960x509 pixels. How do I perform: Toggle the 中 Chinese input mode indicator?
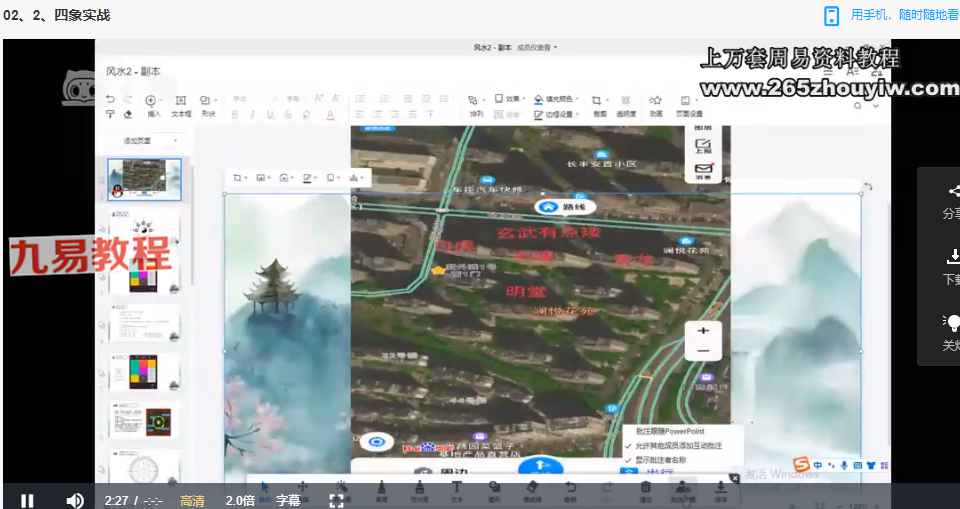(x=817, y=466)
